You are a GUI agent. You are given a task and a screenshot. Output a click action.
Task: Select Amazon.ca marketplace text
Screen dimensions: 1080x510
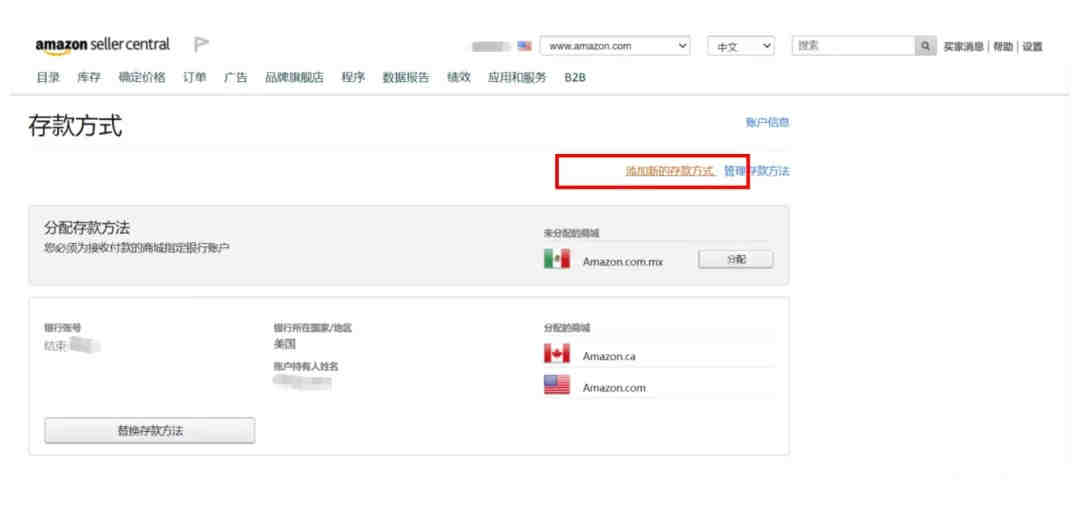click(x=609, y=356)
